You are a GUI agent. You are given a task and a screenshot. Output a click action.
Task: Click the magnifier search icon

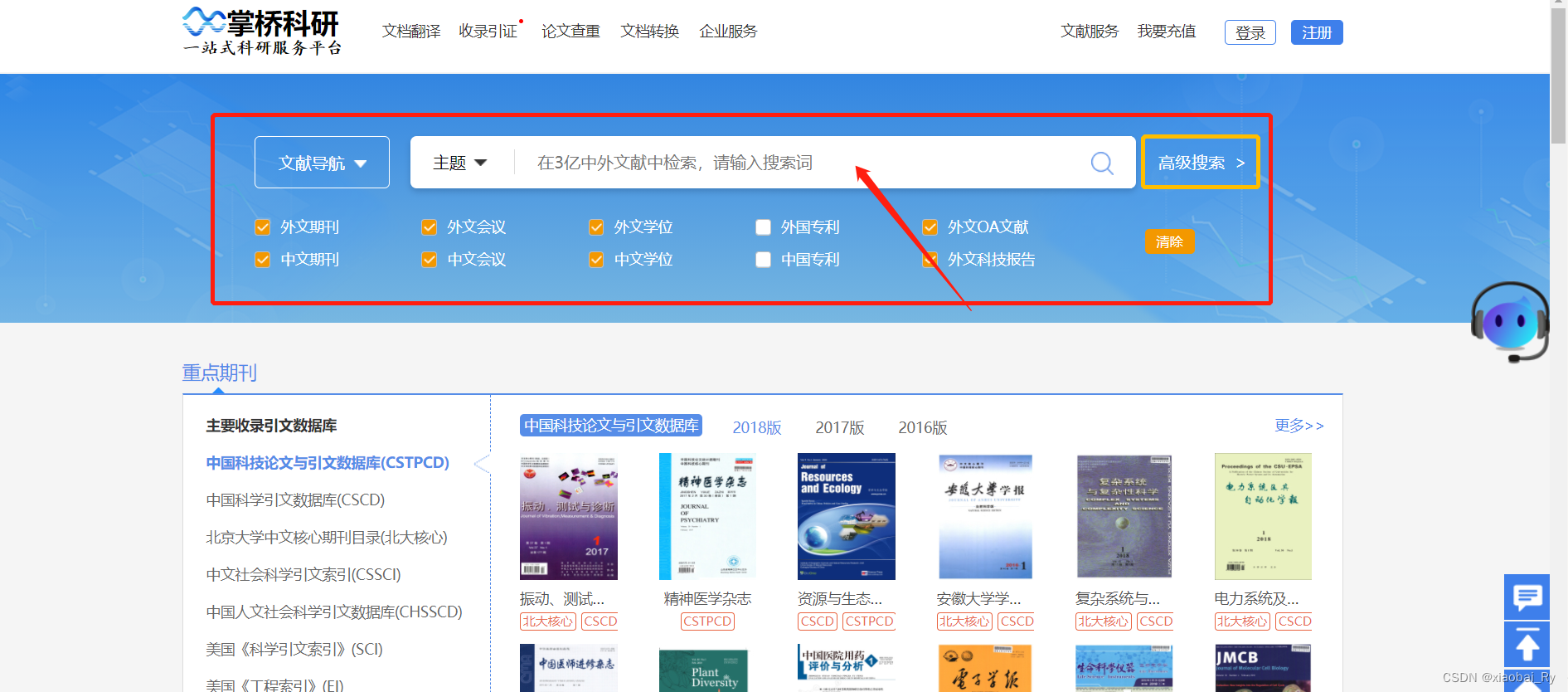pyautogui.click(x=1102, y=163)
